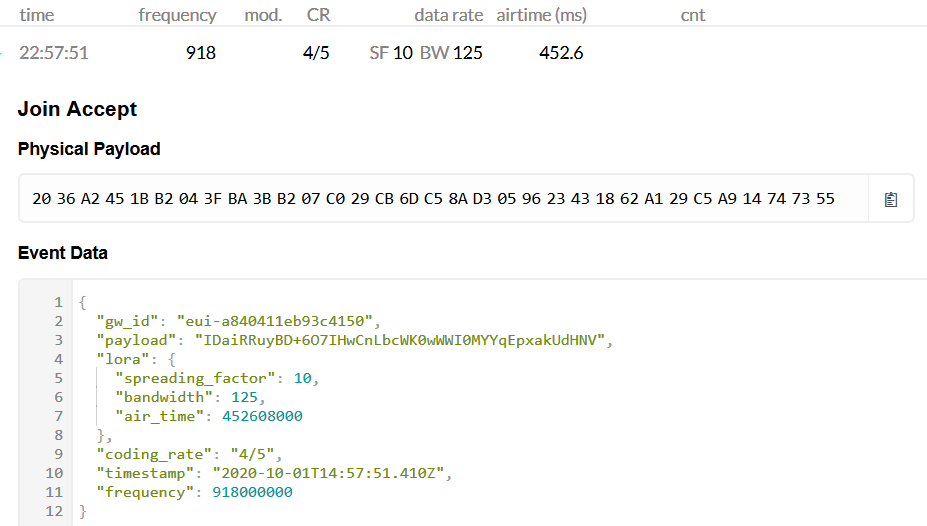This screenshot has height=526, width=927.
Task: Click the 452.6 airtime value
Action: [x=561, y=53]
